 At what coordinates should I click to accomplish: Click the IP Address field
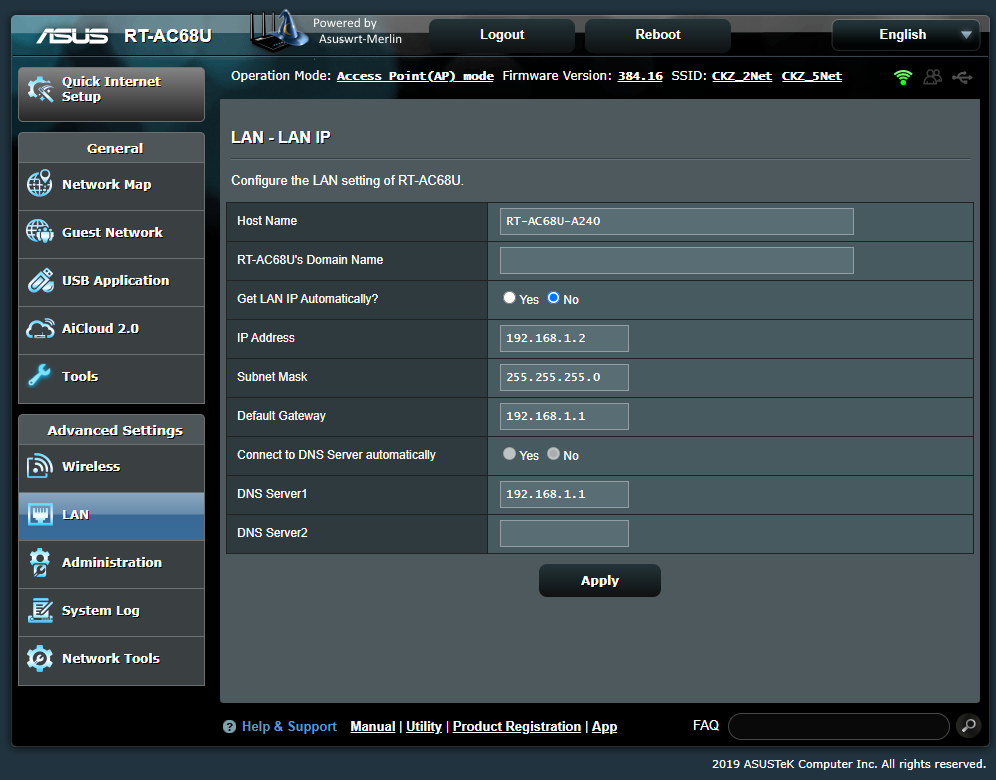pos(564,339)
